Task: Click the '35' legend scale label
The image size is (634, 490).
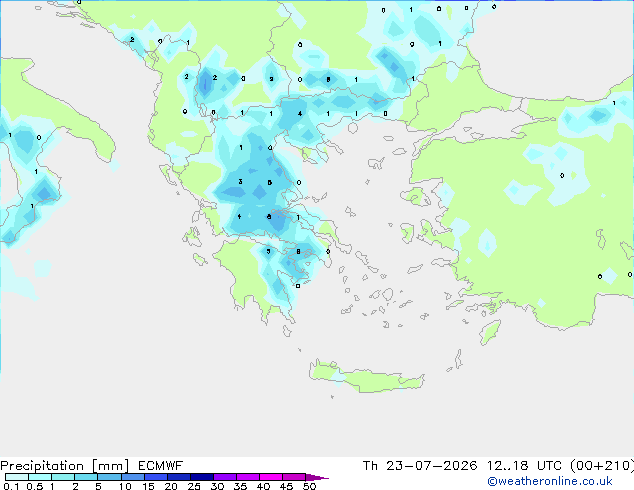Action: pyautogui.click(x=240, y=486)
